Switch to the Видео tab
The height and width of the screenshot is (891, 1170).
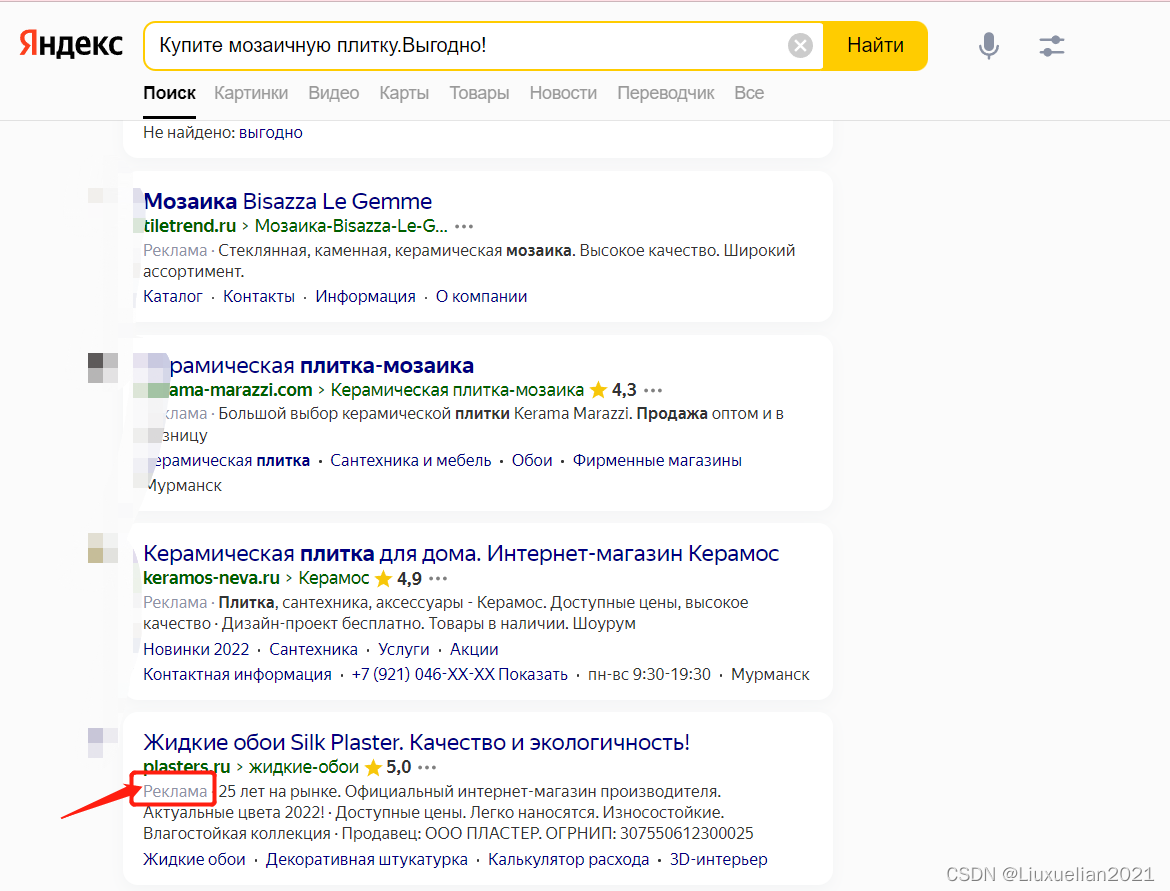pyautogui.click(x=334, y=93)
